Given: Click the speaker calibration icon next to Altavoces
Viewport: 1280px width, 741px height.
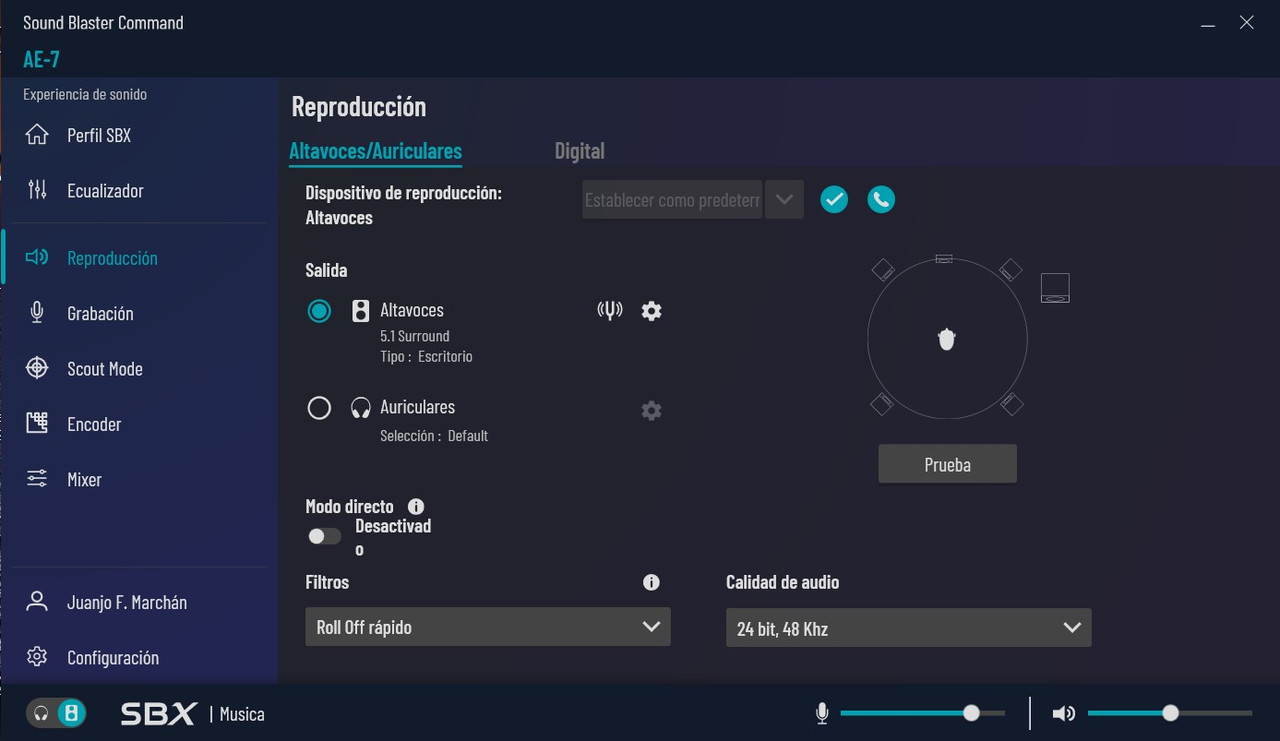Looking at the screenshot, I should 609,311.
